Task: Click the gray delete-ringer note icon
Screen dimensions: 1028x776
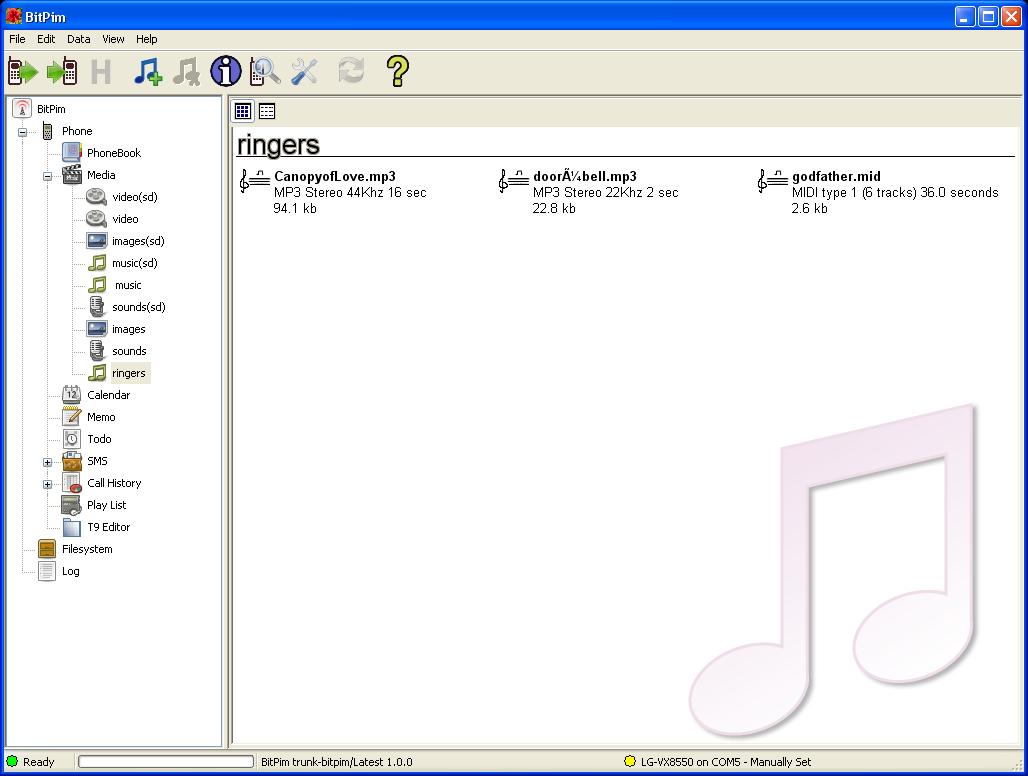Action: [187, 71]
